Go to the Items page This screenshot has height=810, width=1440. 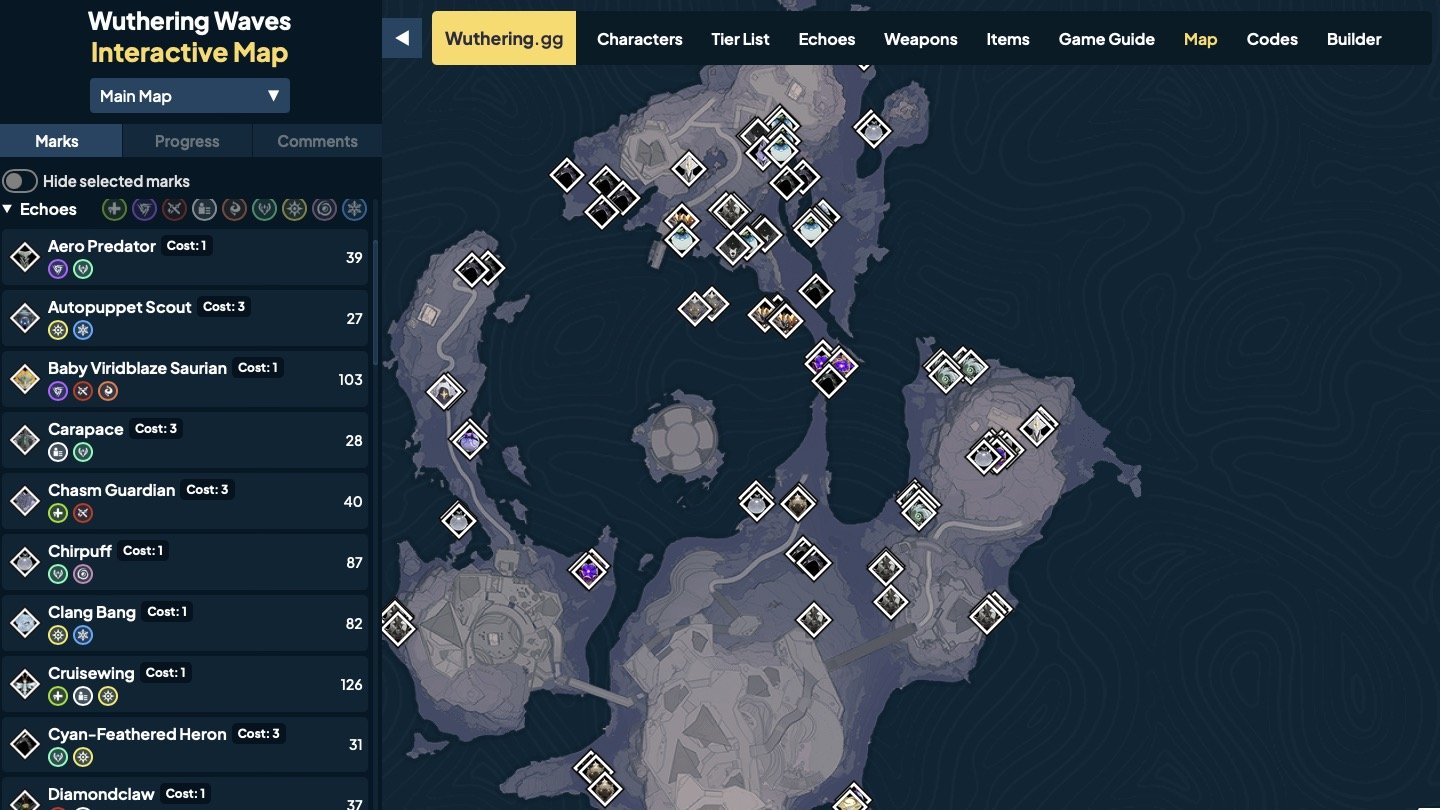click(1008, 39)
